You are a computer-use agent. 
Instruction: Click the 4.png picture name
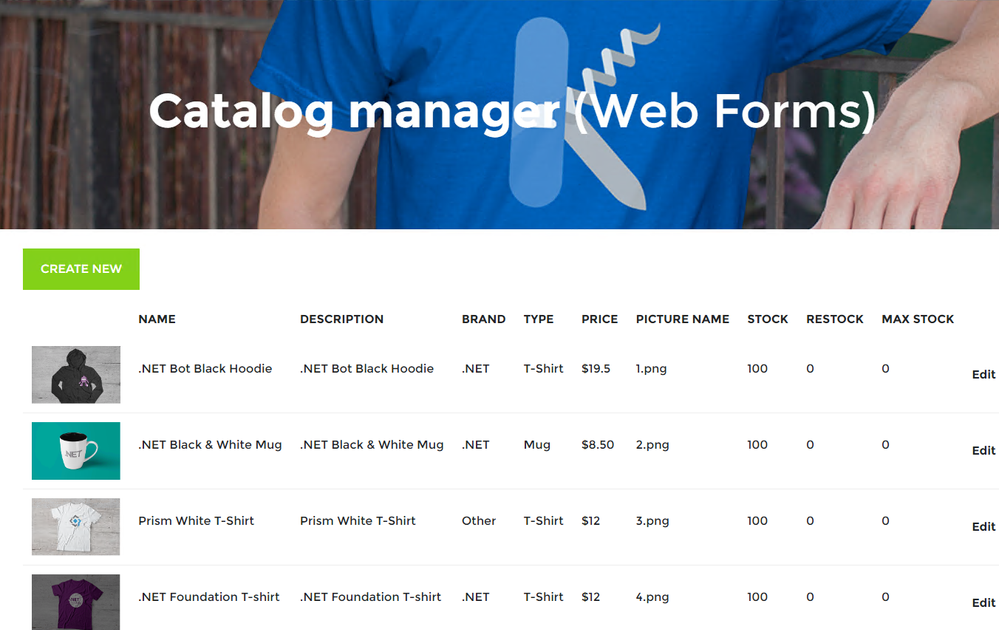point(652,597)
